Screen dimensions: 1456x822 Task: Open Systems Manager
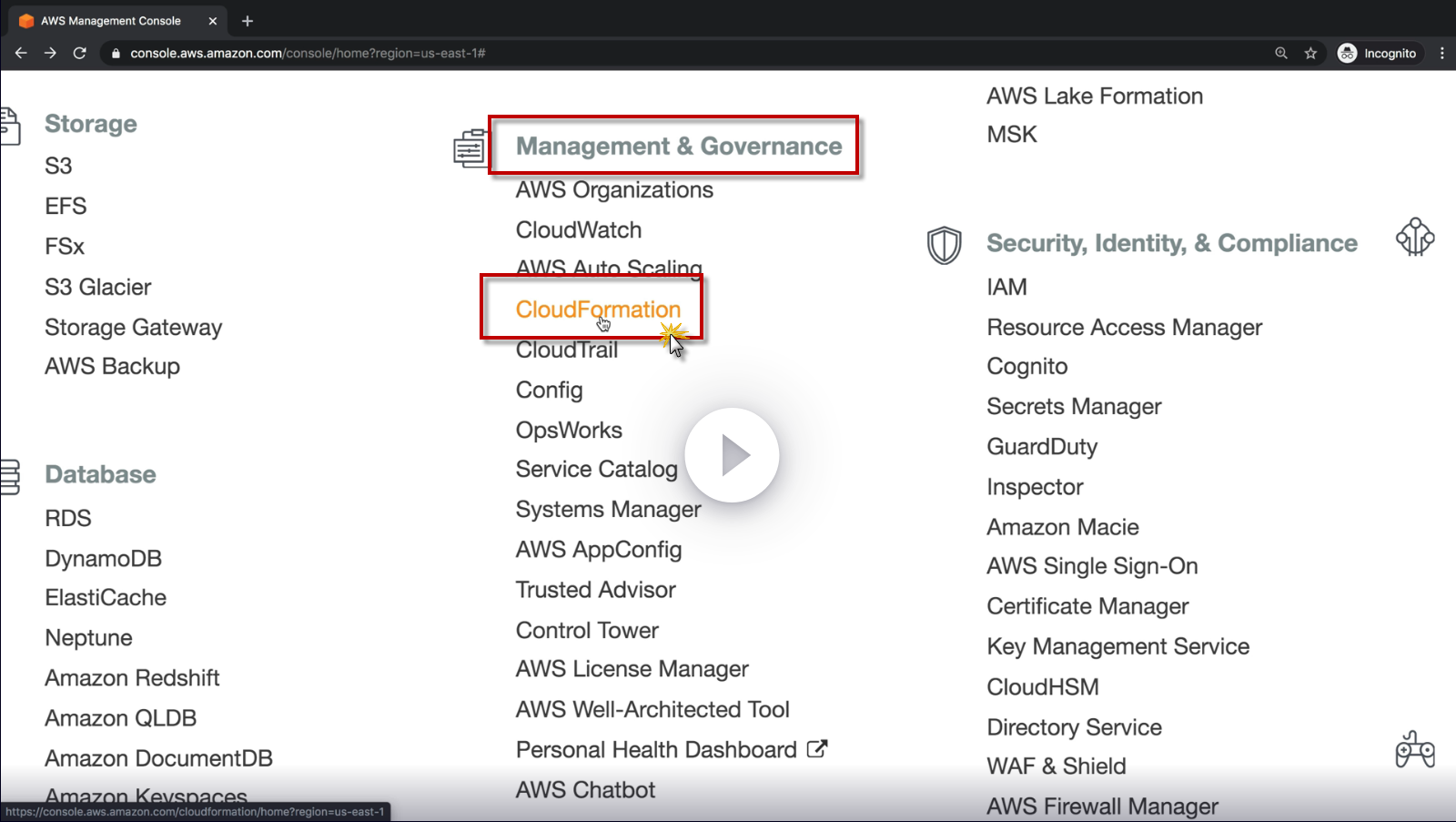pyautogui.click(x=609, y=509)
